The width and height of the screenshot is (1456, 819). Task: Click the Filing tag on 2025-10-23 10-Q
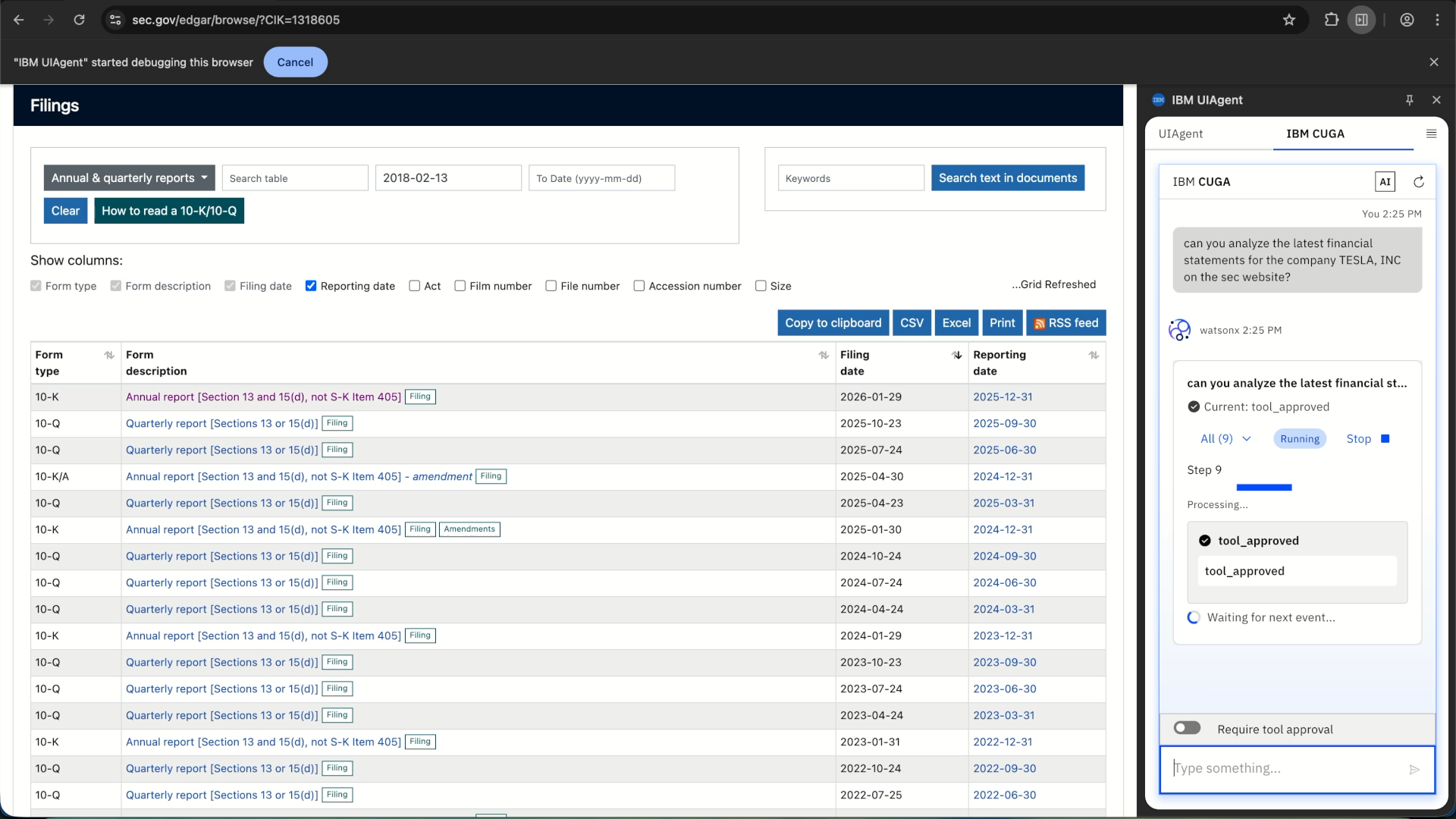(x=337, y=423)
